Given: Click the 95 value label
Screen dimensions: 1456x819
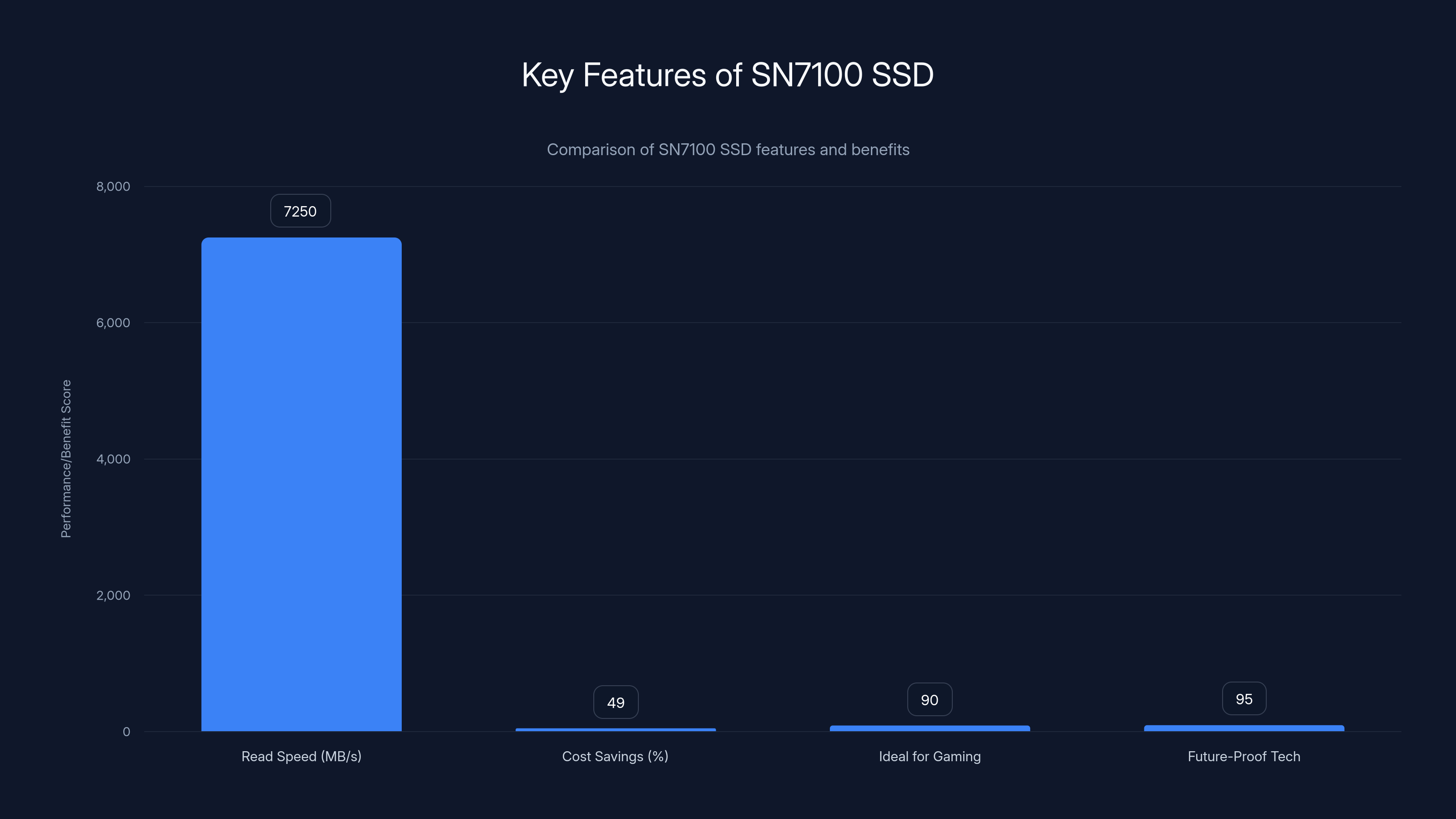Looking at the screenshot, I should coord(1244,698).
